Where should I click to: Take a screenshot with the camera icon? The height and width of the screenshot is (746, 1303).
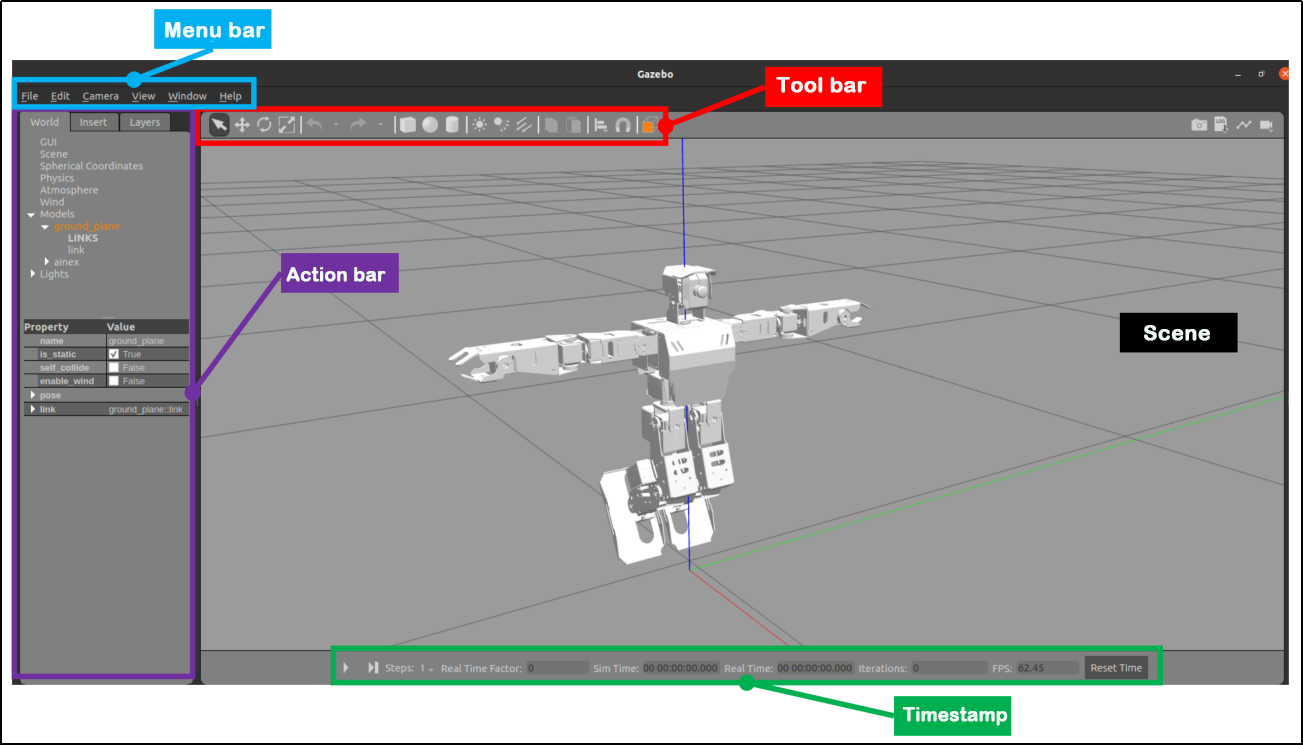pyautogui.click(x=1199, y=125)
